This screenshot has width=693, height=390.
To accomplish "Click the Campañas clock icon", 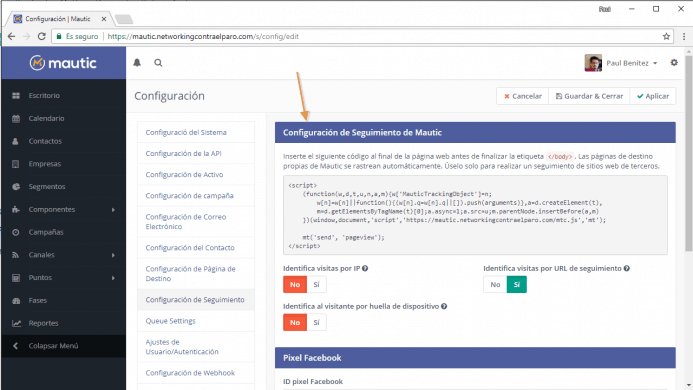I will [x=16, y=232].
